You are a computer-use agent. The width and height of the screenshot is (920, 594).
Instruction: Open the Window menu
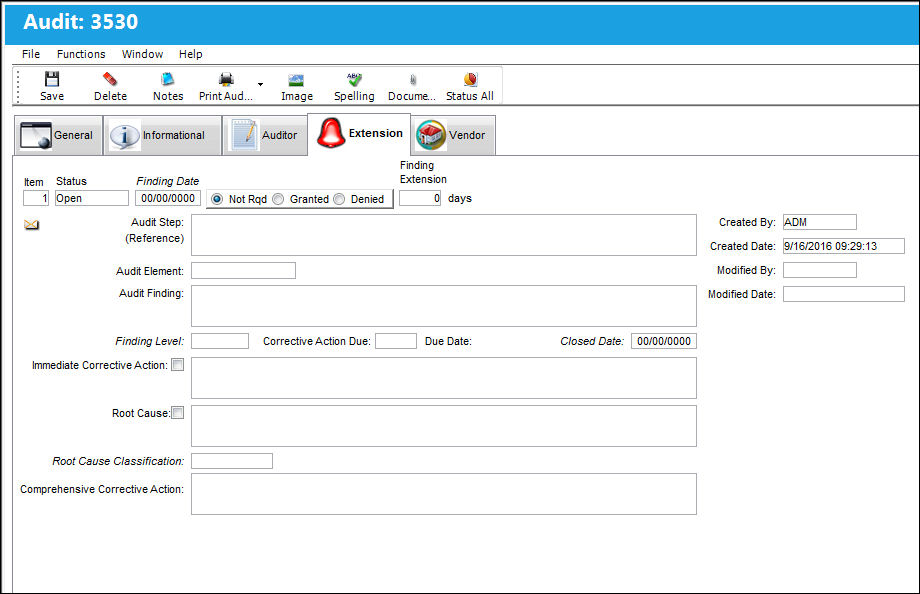[143, 54]
